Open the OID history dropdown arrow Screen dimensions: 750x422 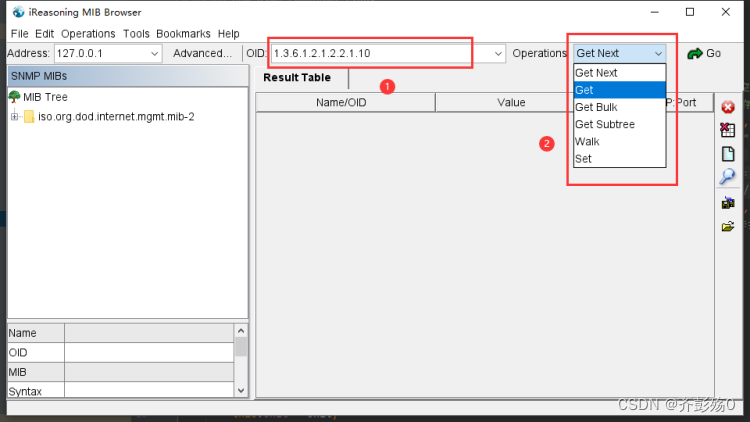pyautogui.click(x=498, y=53)
